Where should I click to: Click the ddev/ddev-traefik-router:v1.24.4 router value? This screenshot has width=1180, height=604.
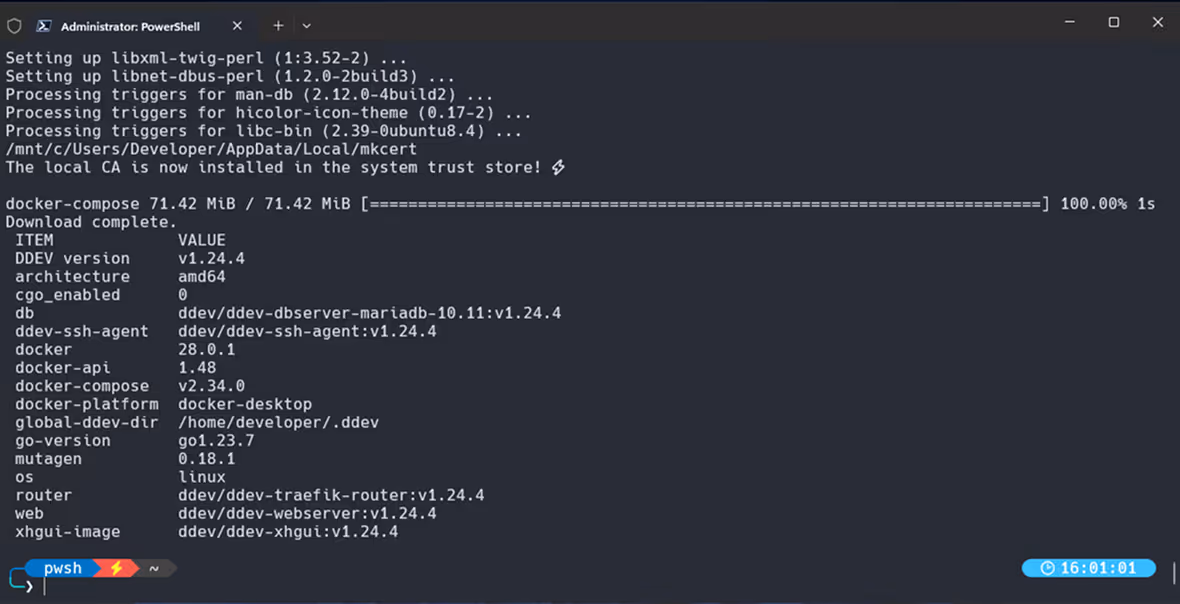(x=331, y=495)
